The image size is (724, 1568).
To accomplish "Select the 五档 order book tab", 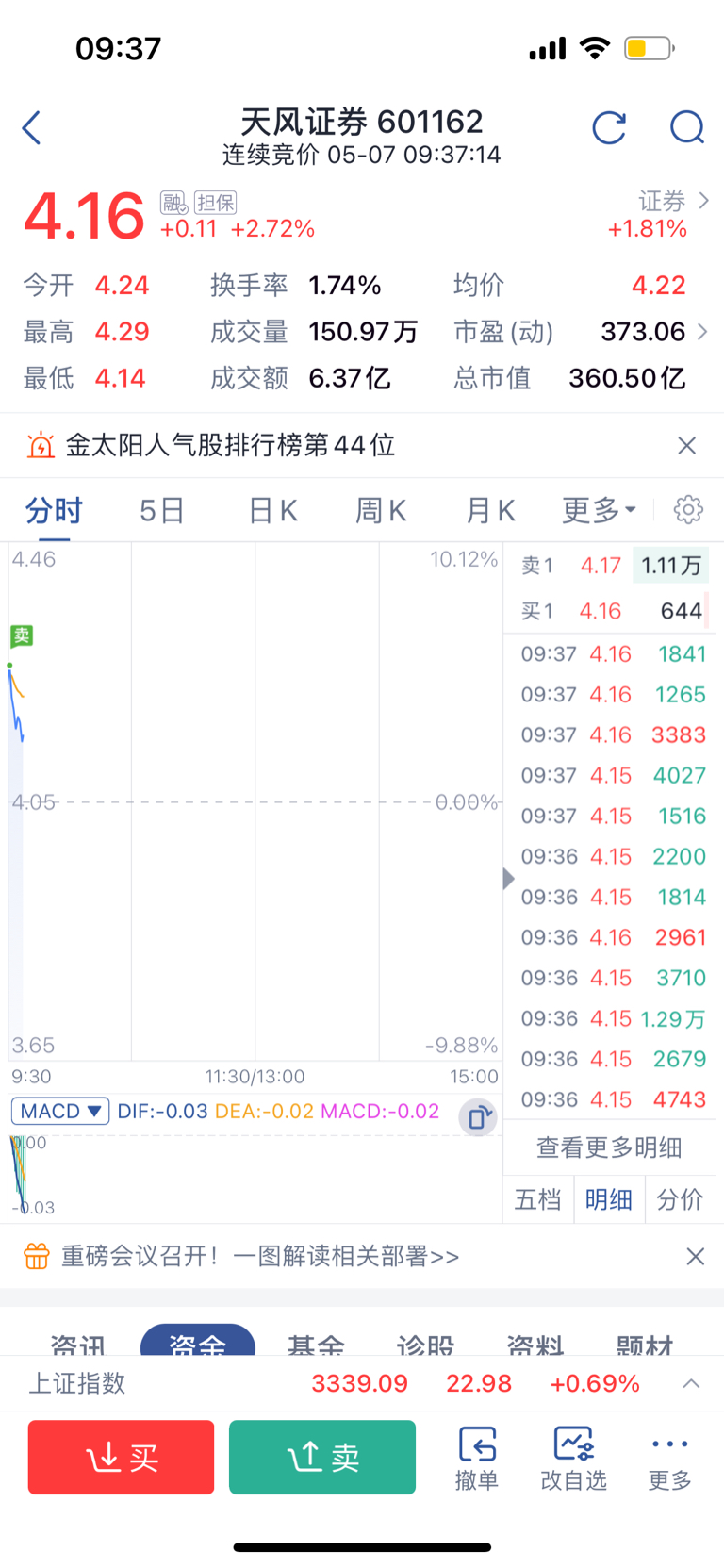I will [x=538, y=1199].
